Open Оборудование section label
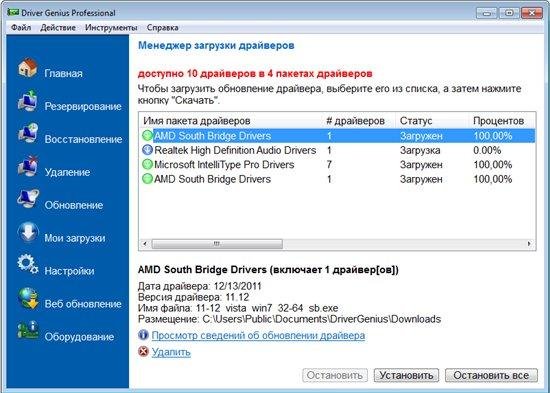This screenshot has height=393, width=550. 79,337
